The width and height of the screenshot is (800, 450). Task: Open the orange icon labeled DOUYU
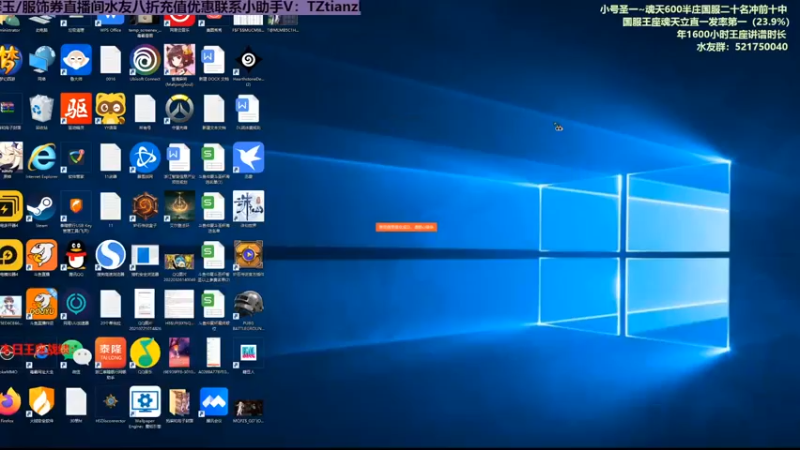point(42,304)
